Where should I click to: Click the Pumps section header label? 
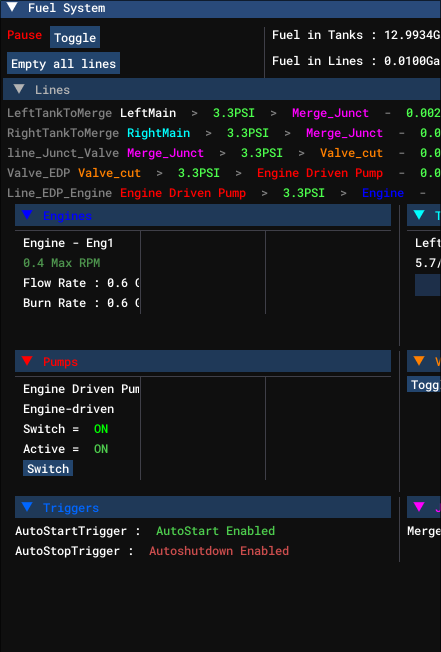tap(60, 362)
